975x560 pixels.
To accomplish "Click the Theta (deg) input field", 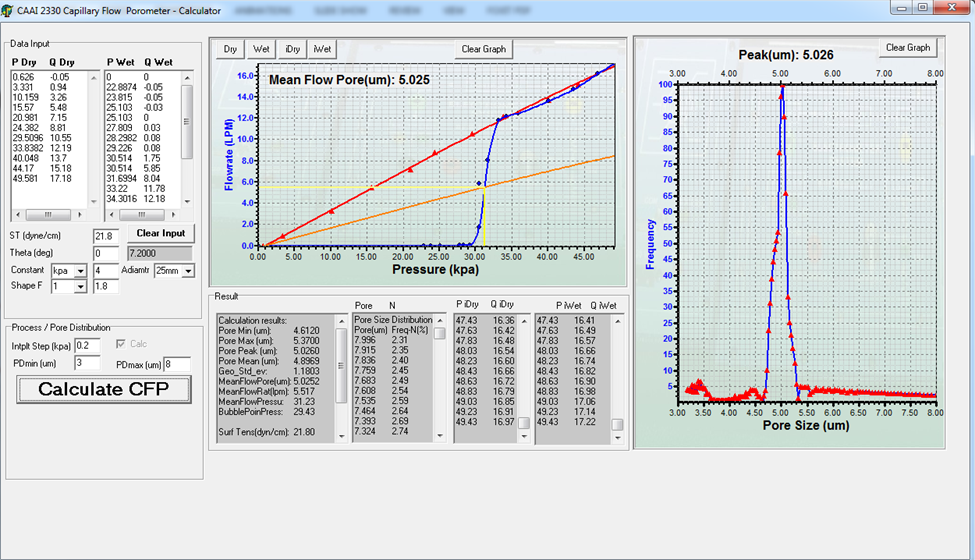I will (x=105, y=254).
